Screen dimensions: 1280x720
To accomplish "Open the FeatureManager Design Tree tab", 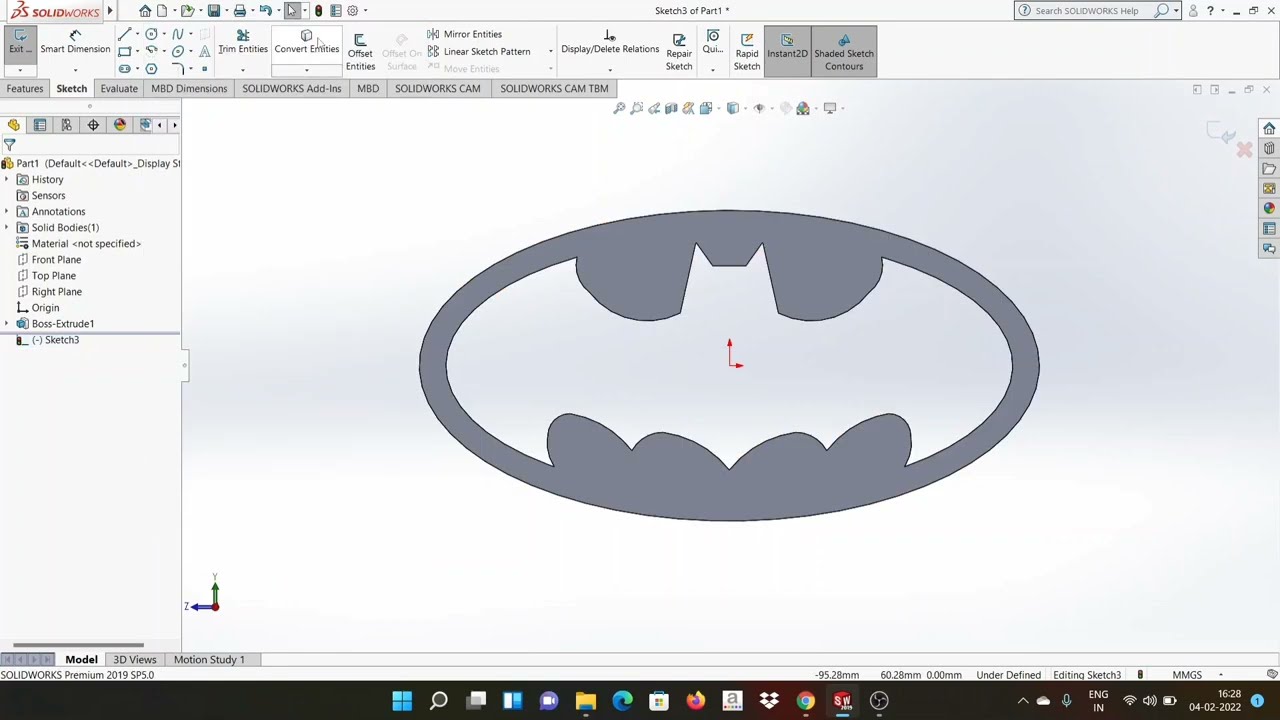I will click(x=13, y=125).
